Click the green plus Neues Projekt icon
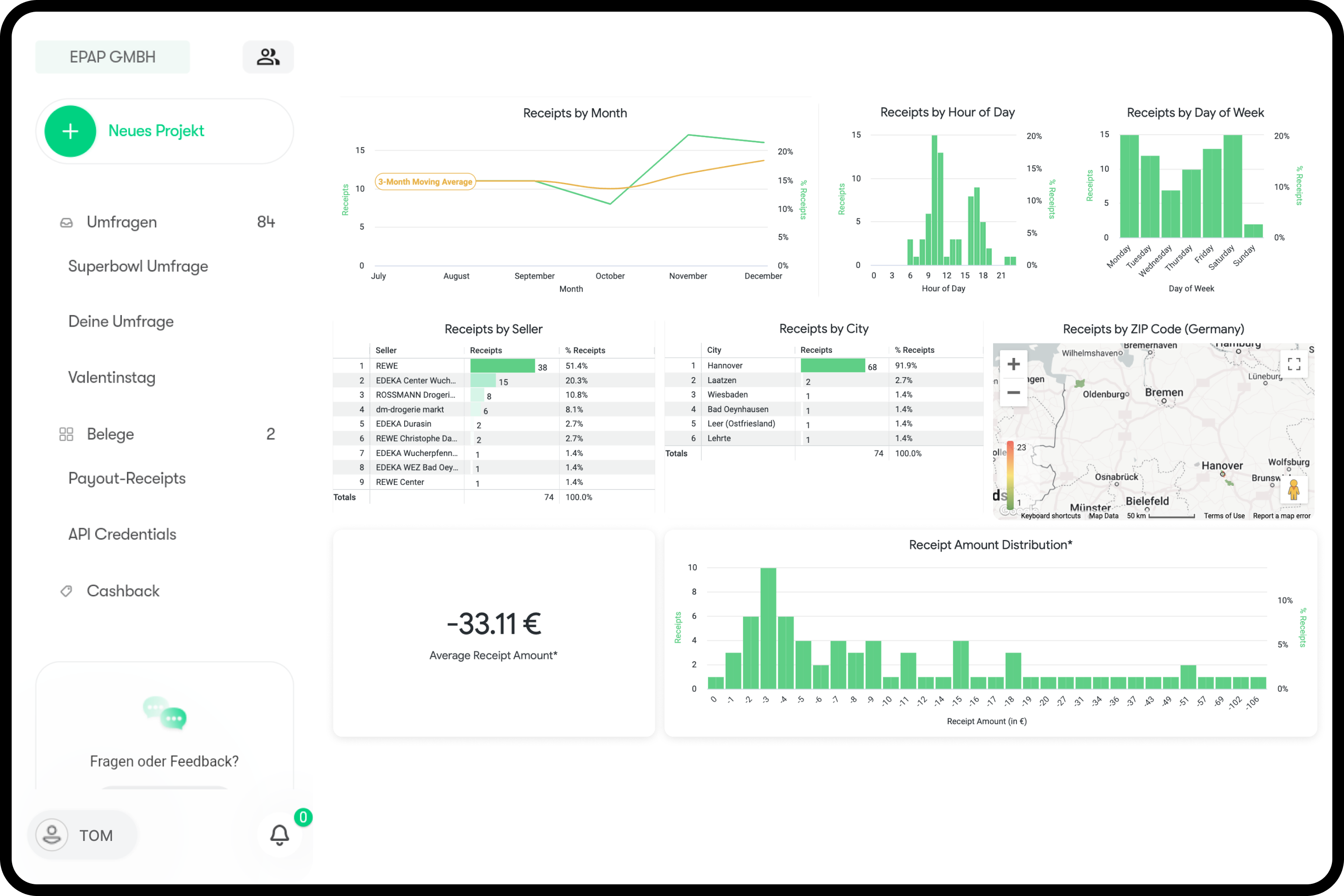Viewport: 1344px width, 896px height. coord(70,131)
